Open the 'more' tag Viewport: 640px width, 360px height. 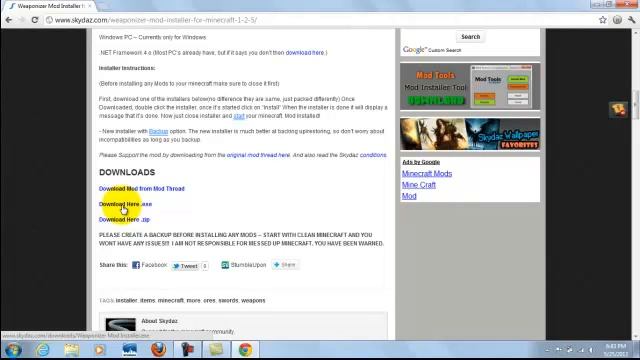[x=193, y=300]
